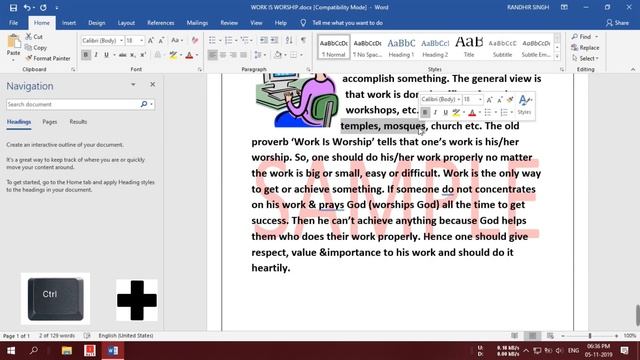Open the notification center icon

624,351
